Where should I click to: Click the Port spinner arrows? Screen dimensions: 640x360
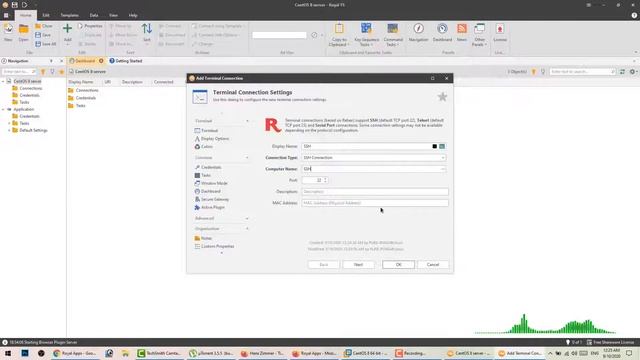pos(325,180)
